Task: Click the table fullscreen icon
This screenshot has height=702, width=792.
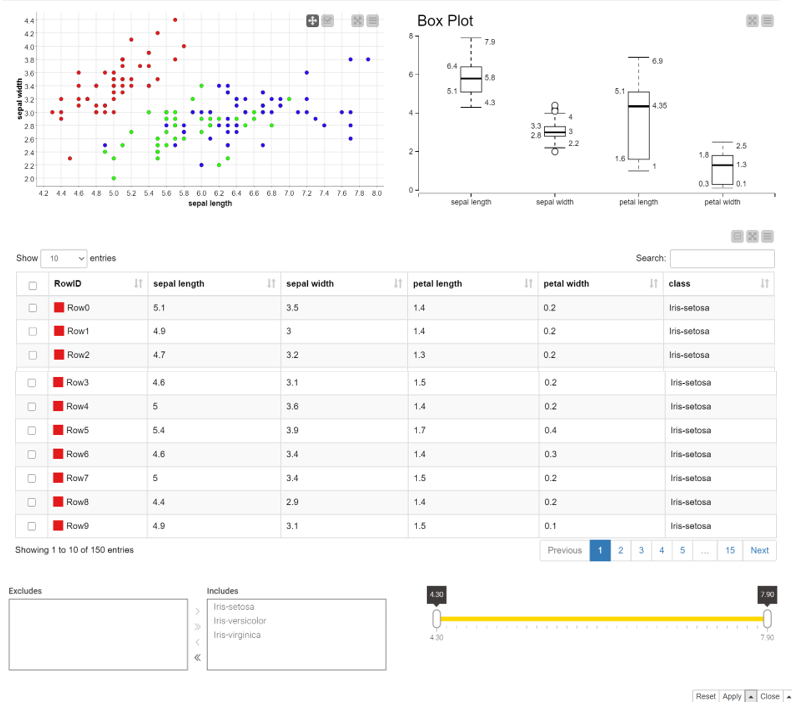Action: pos(753,236)
